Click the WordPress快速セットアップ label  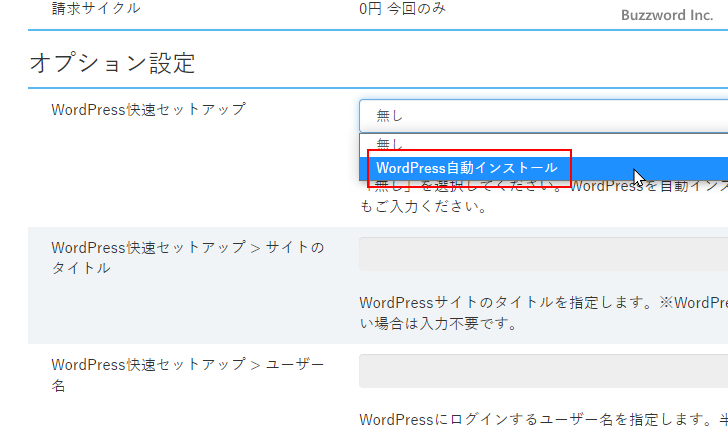pos(148,110)
